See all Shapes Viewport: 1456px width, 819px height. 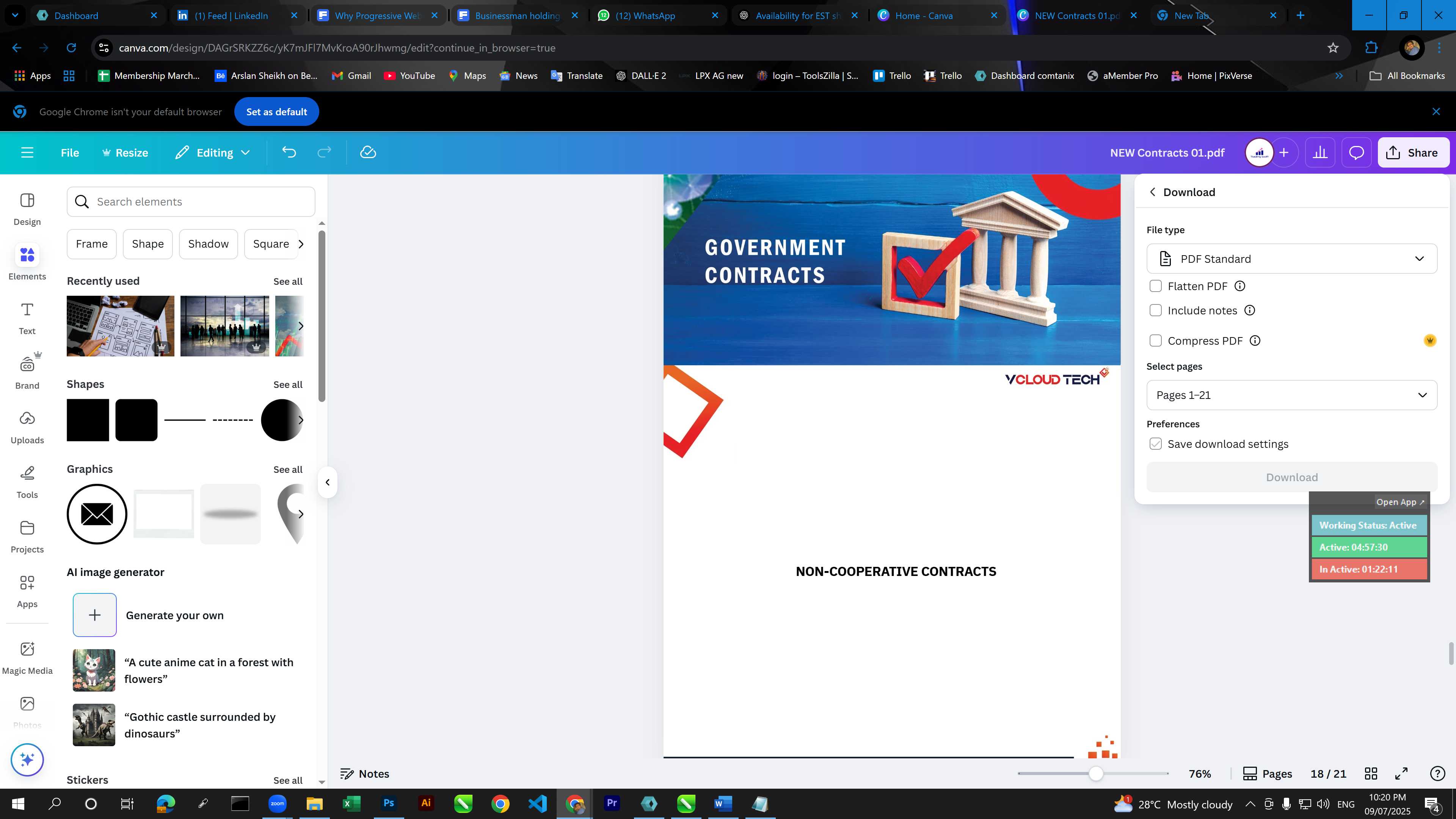[x=288, y=385]
